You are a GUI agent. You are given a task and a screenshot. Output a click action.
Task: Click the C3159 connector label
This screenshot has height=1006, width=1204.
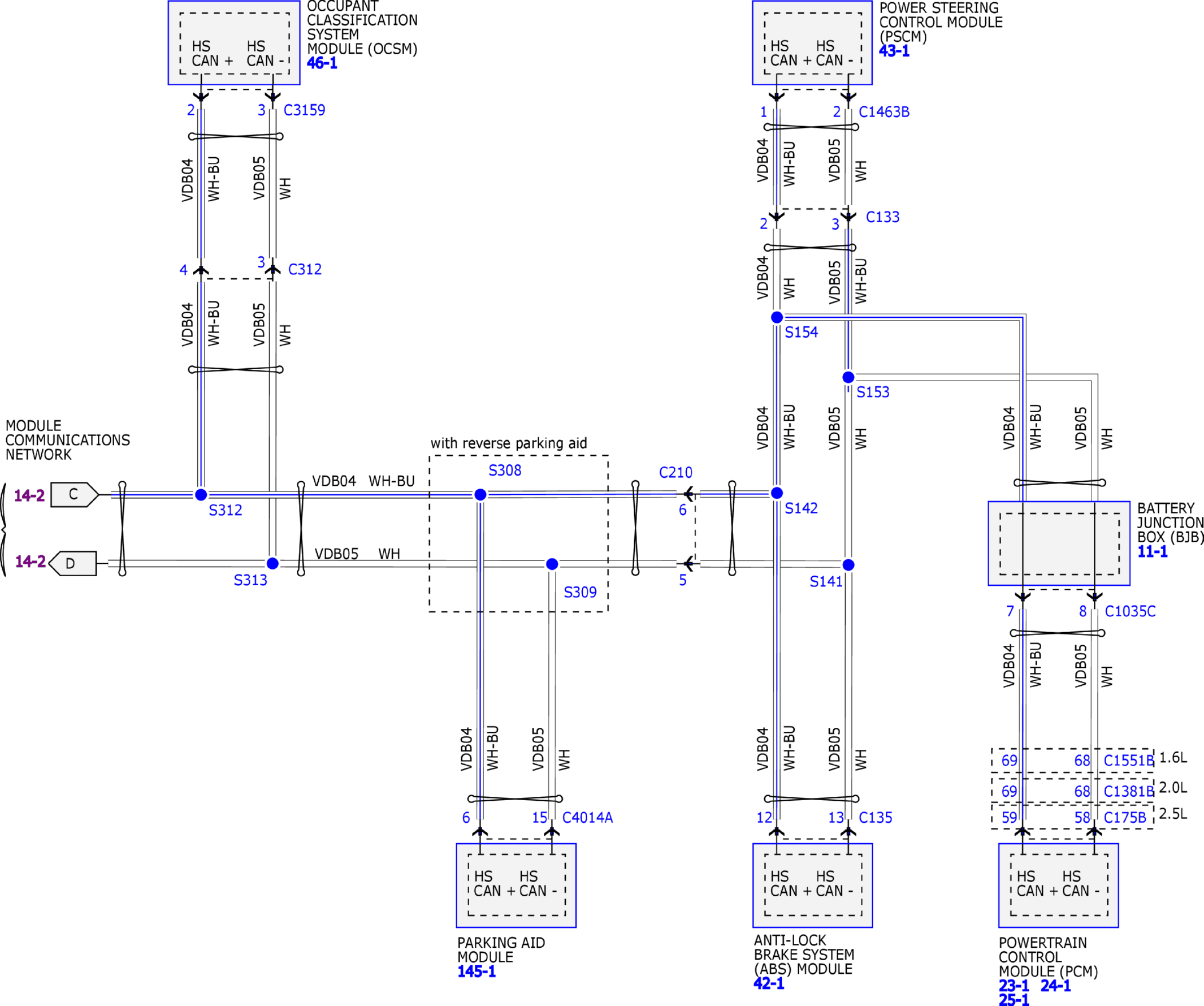[x=304, y=110]
